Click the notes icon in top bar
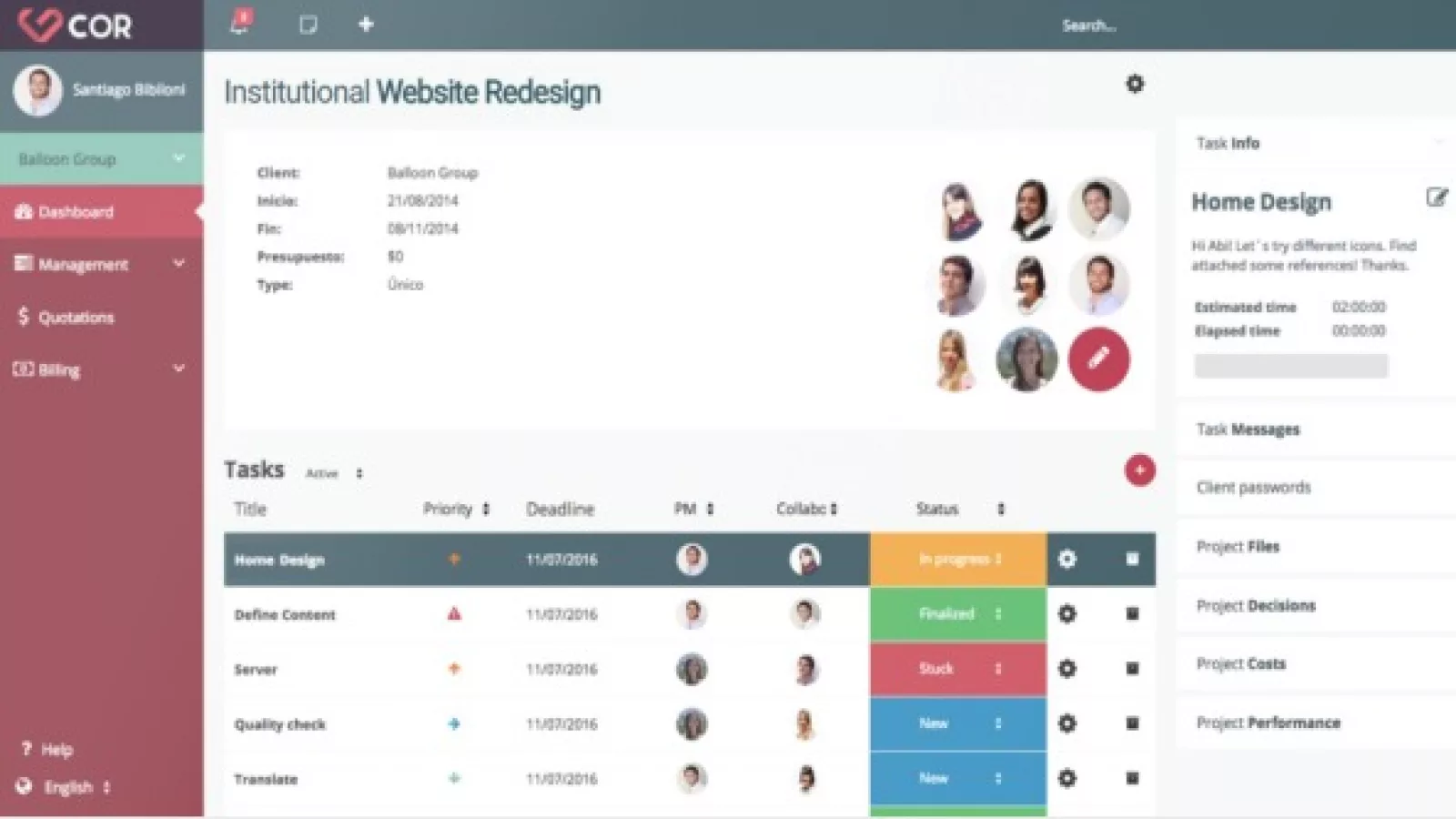The height and width of the screenshot is (819, 1456). (x=308, y=25)
